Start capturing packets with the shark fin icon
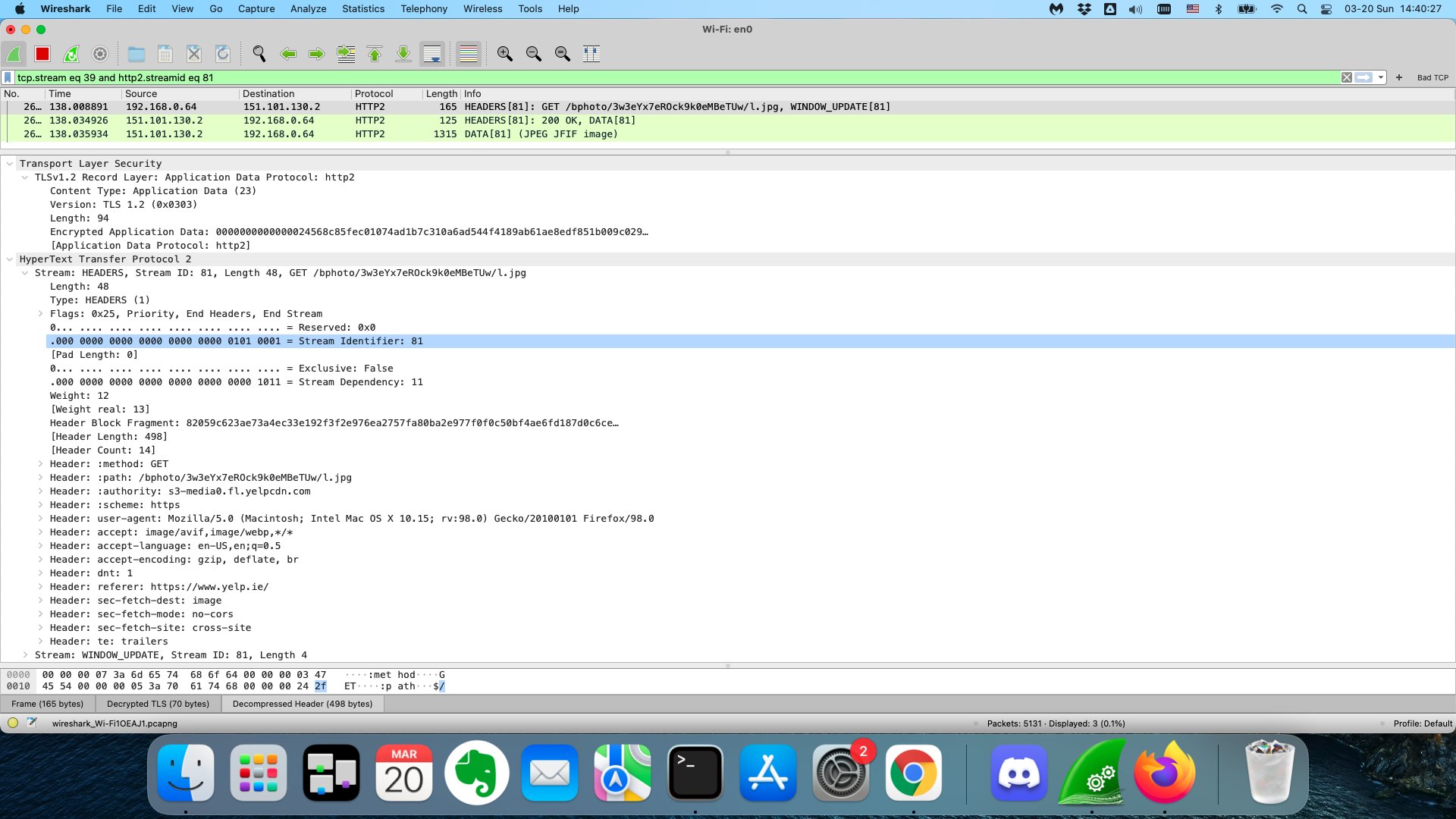This screenshot has height=819, width=1456. click(x=14, y=54)
